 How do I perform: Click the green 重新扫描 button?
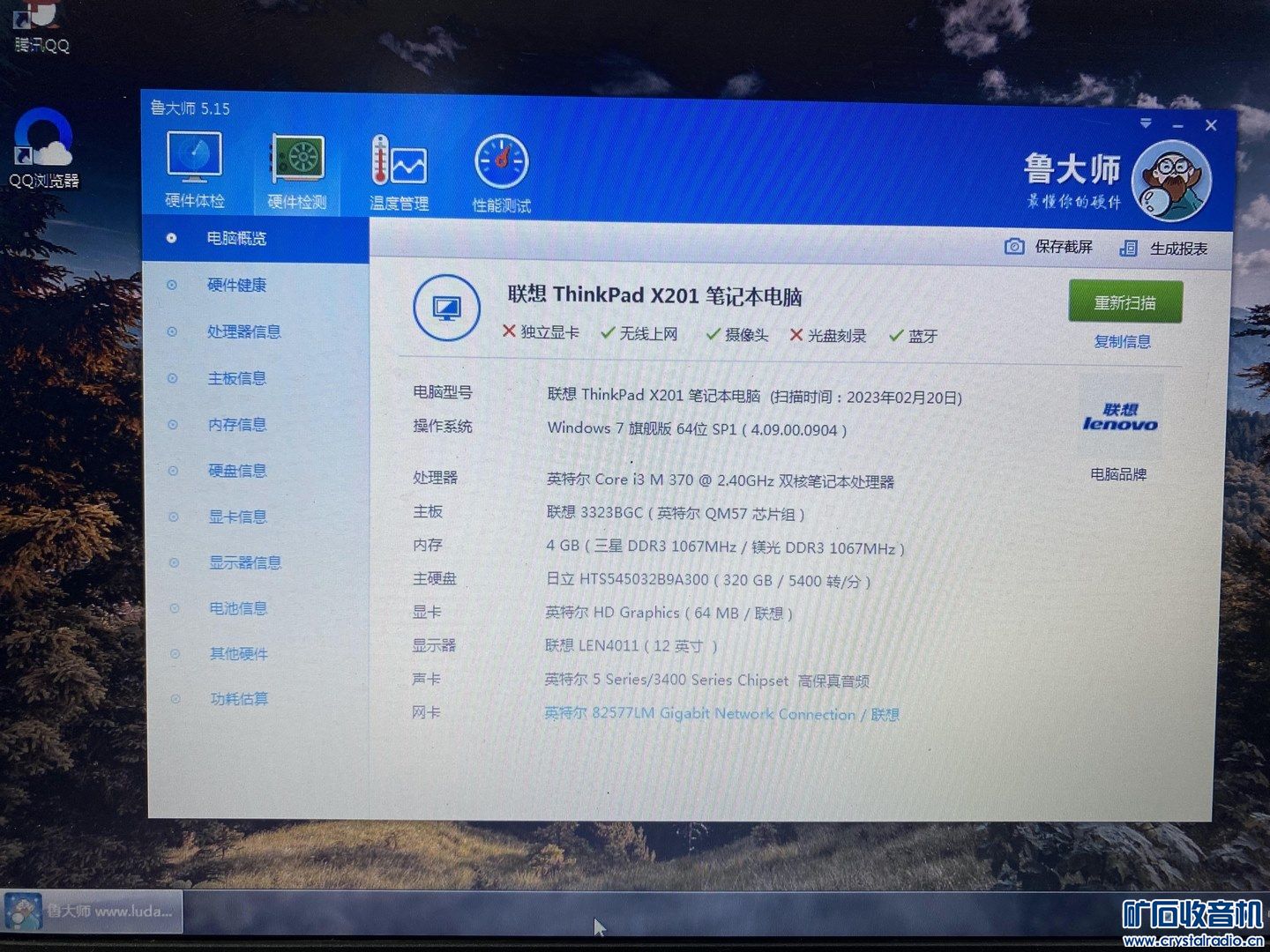click(x=1125, y=302)
